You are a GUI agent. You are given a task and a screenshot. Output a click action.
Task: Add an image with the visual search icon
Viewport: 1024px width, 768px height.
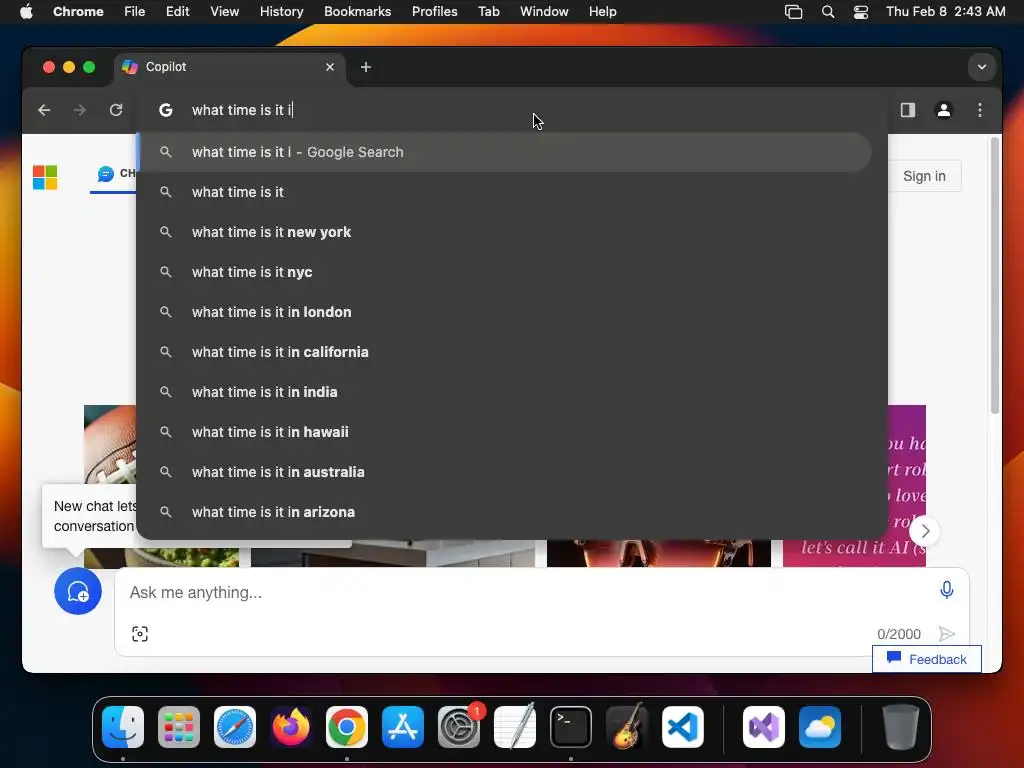coord(140,633)
